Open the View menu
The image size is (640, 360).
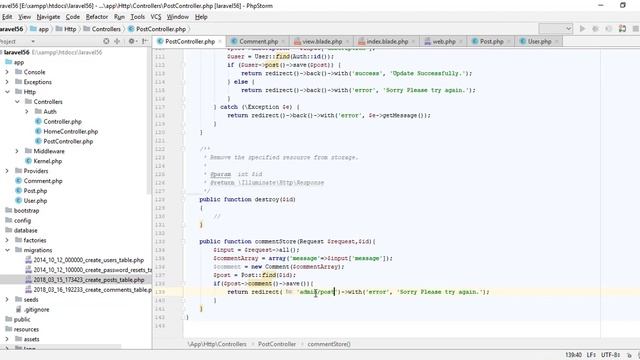click(24, 17)
